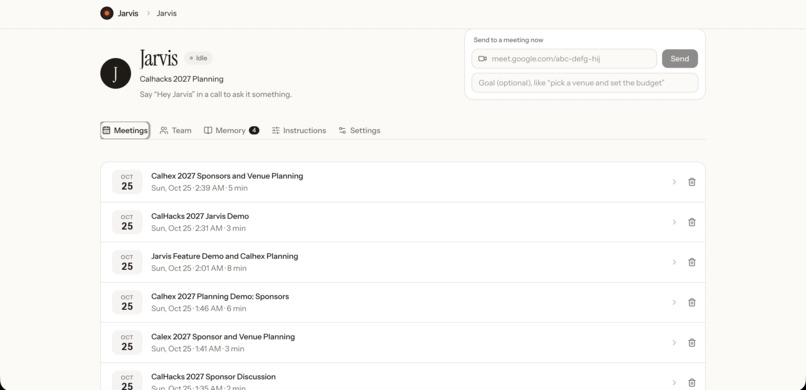Open CallHacks 2027 Sponsor Discussion title
The width and height of the screenshot is (806, 390).
click(x=213, y=377)
